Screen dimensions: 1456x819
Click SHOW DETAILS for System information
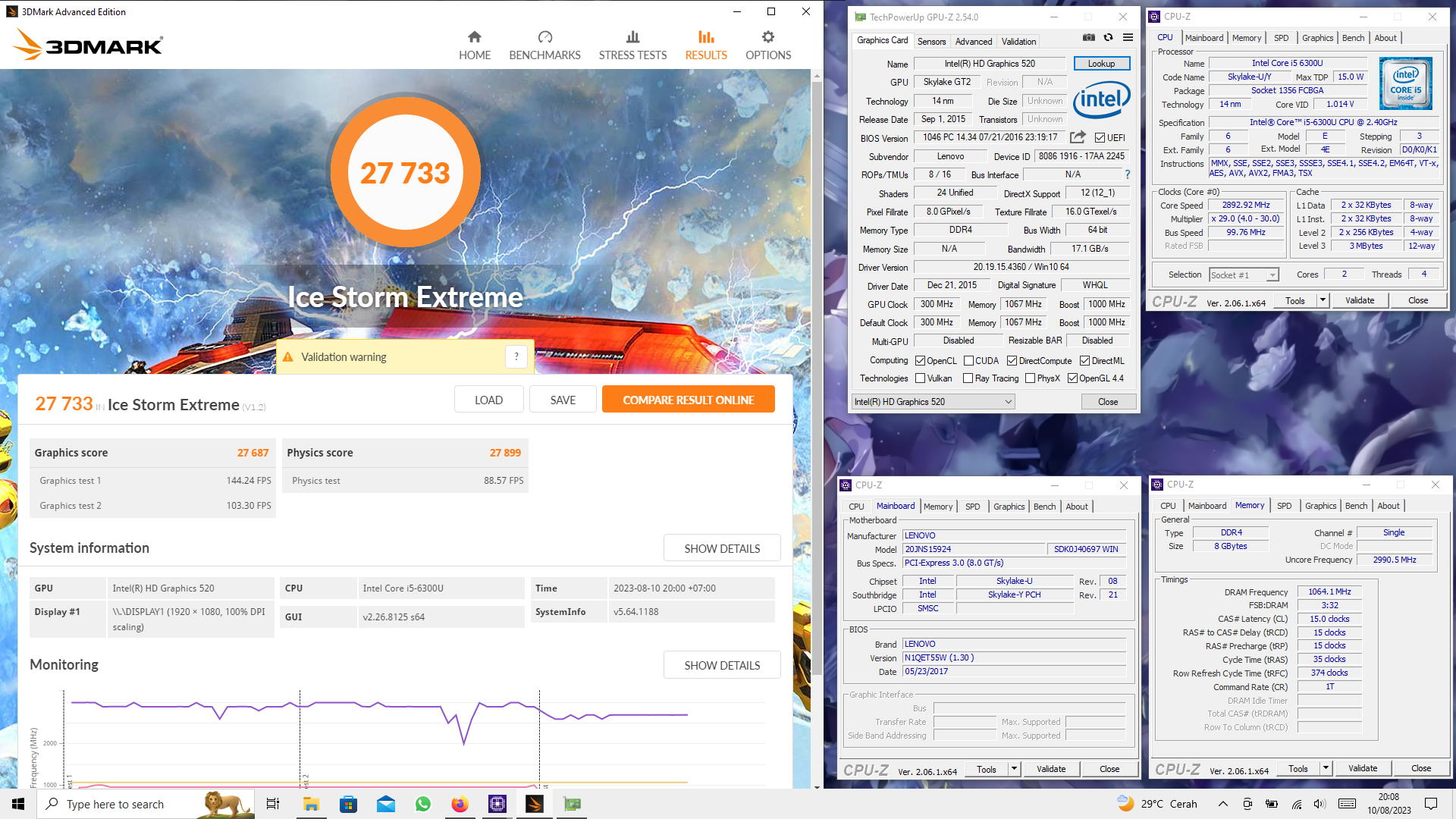click(722, 548)
